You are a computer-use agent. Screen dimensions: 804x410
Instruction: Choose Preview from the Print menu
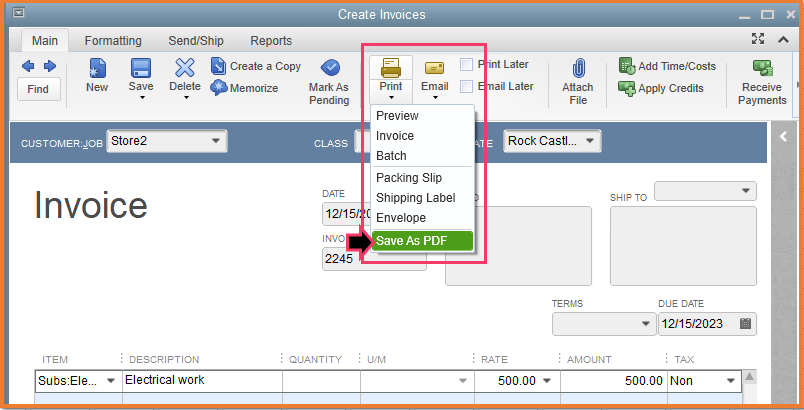point(423,116)
